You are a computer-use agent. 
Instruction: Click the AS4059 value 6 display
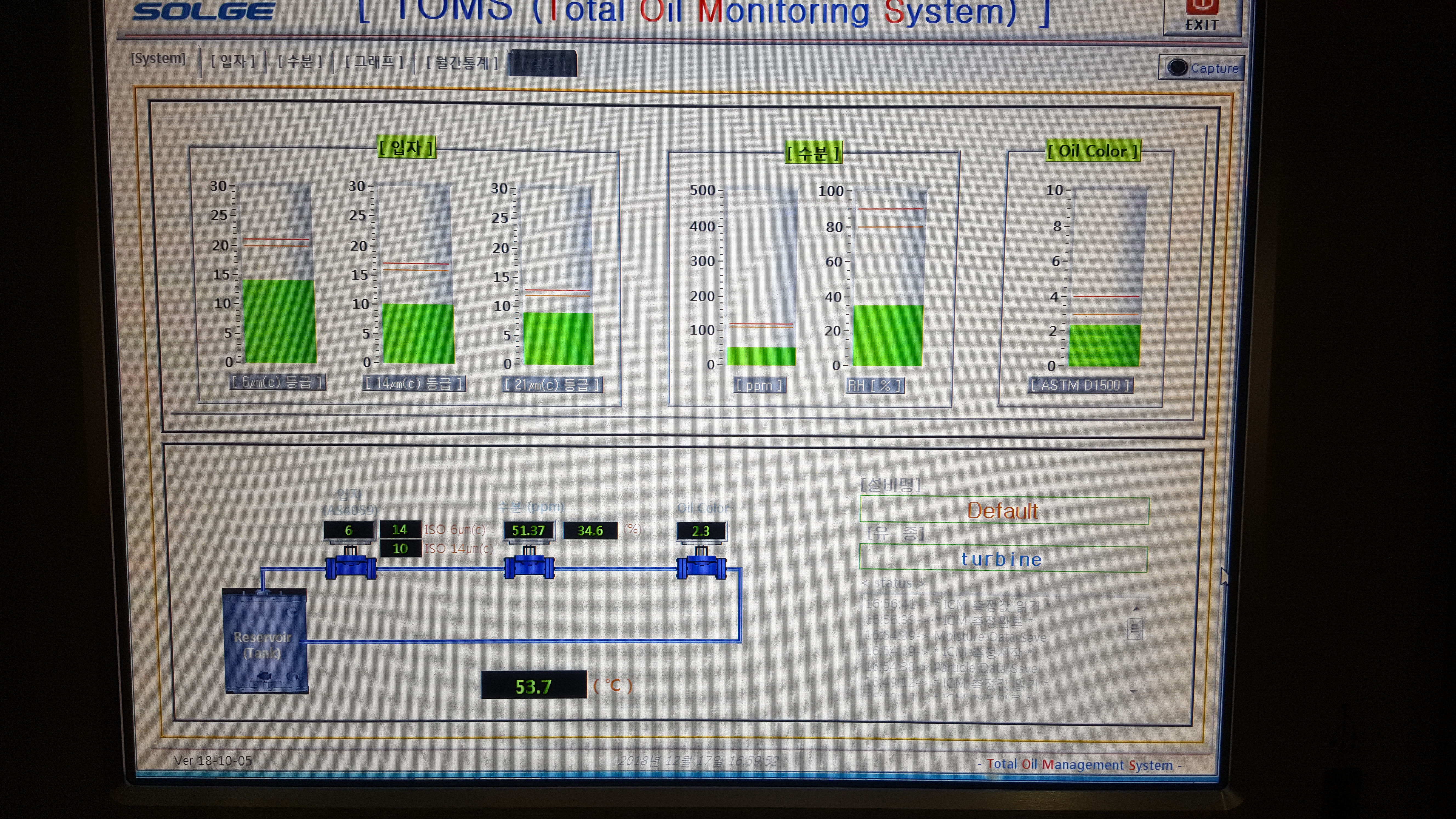(x=349, y=531)
